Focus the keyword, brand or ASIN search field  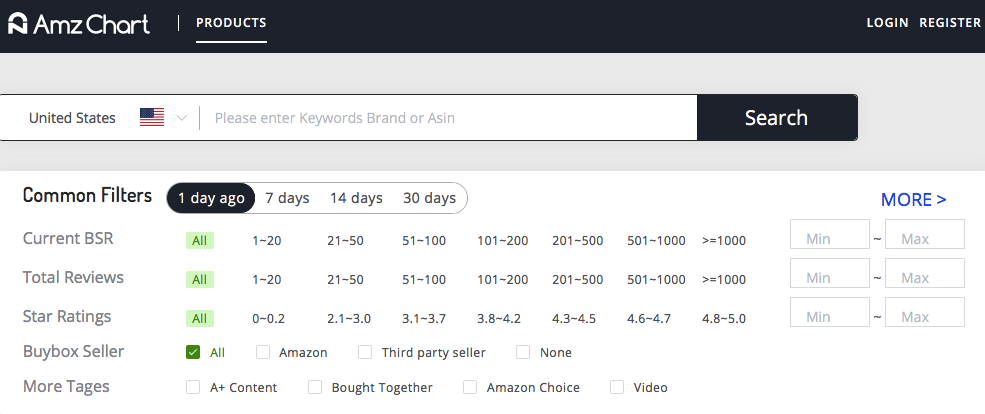[450, 118]
